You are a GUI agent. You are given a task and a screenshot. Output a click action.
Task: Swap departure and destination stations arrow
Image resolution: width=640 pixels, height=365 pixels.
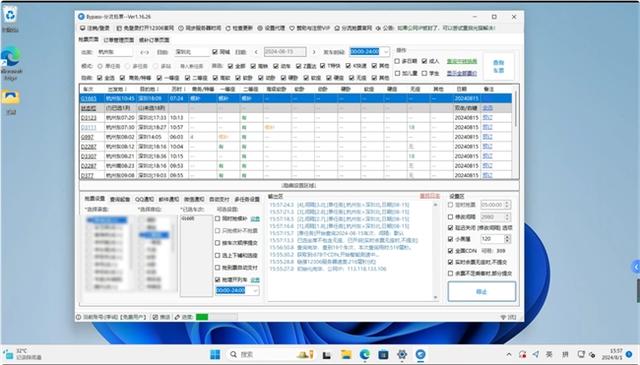144,52
